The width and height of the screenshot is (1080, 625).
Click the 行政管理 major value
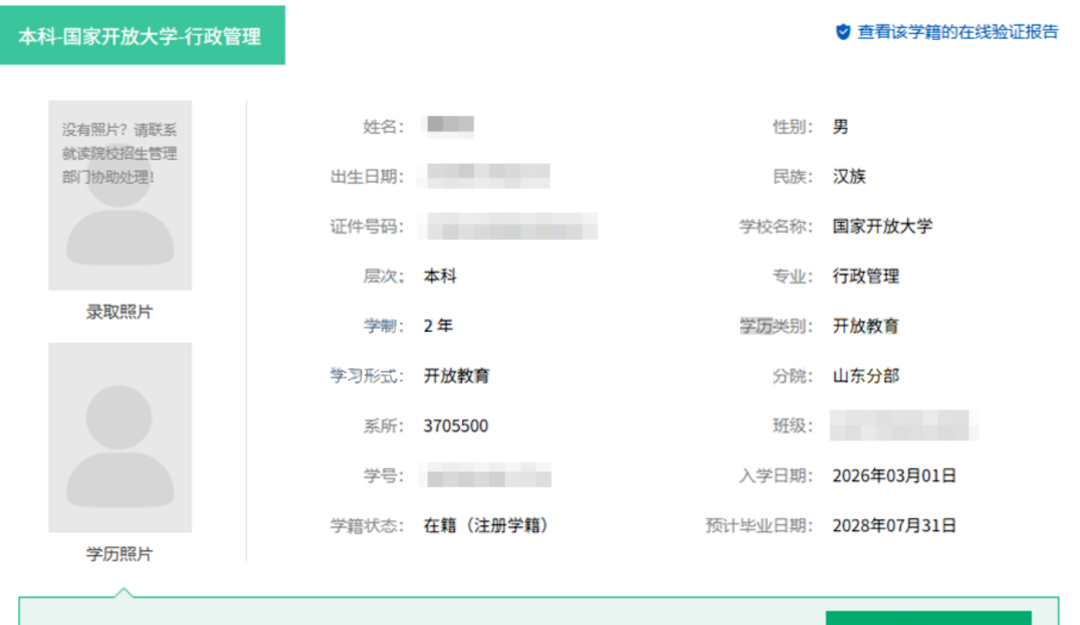click(x=866, y=276)
